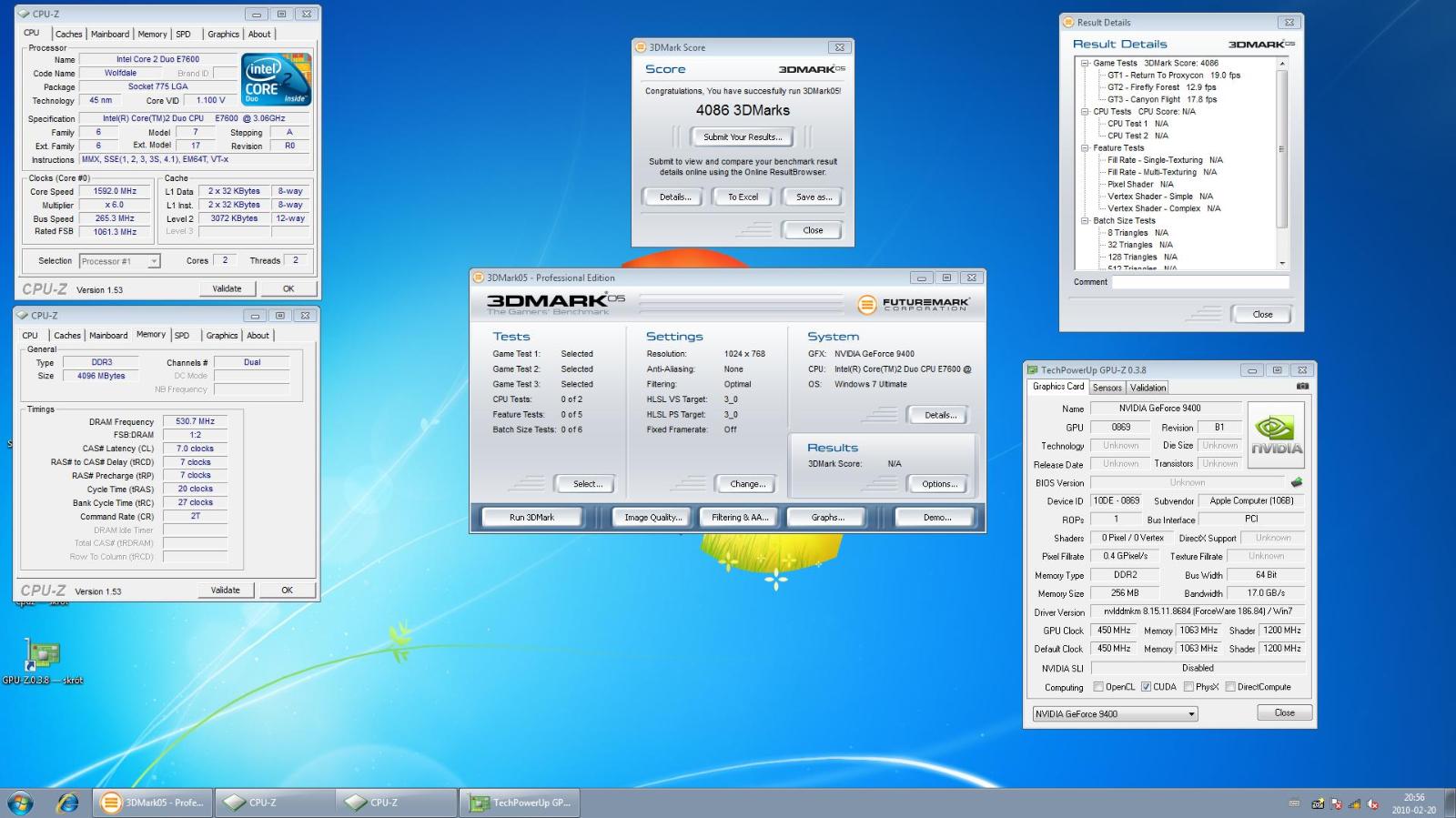This screenshot has width=1456, height=818.
Task: Toggle the DirectCompute checkbox
Action: click(1230, 687)
